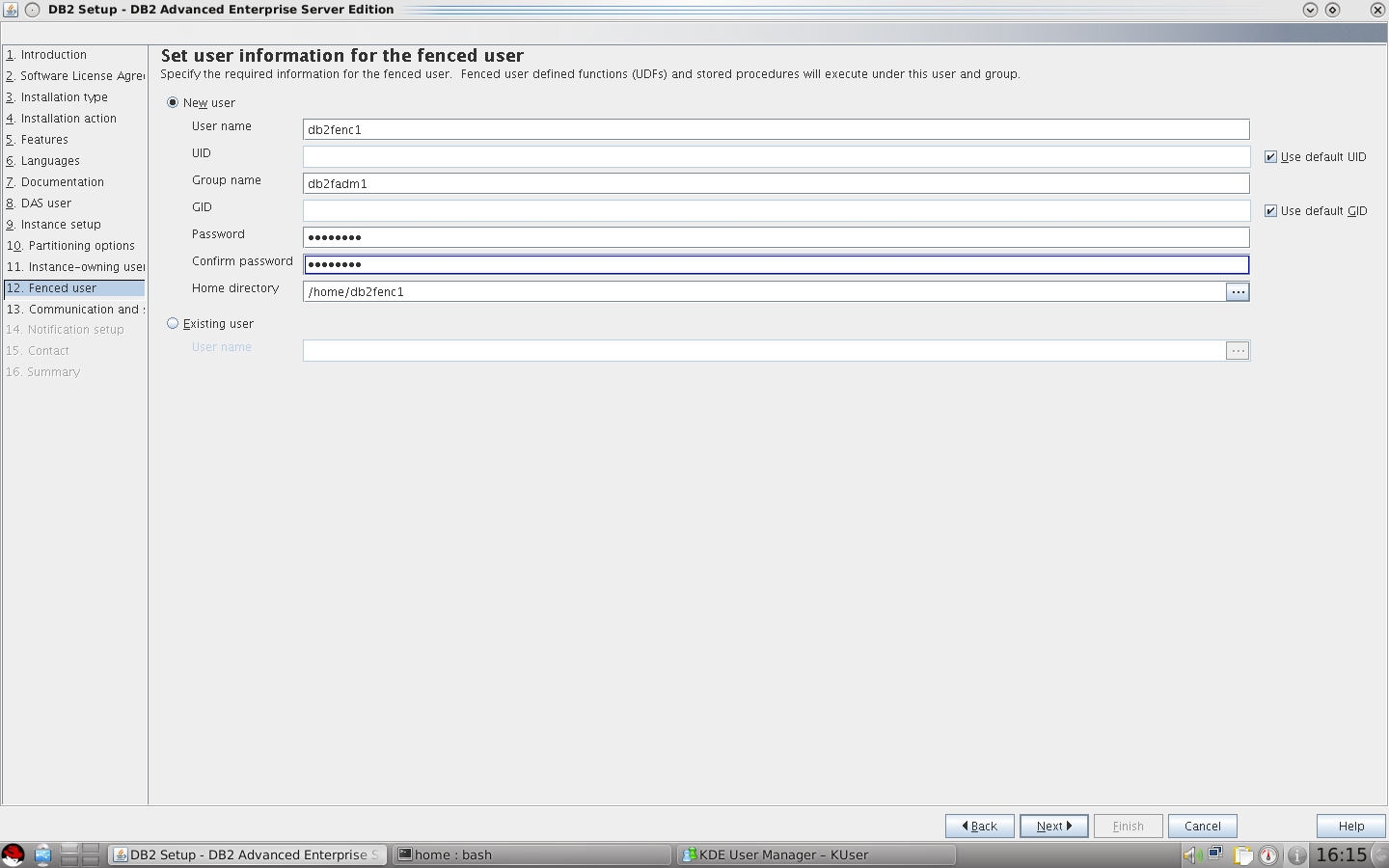Click the device notifier icon in taskbar
The width and height of the screenshot is (1389, 868).
(43, 854)
